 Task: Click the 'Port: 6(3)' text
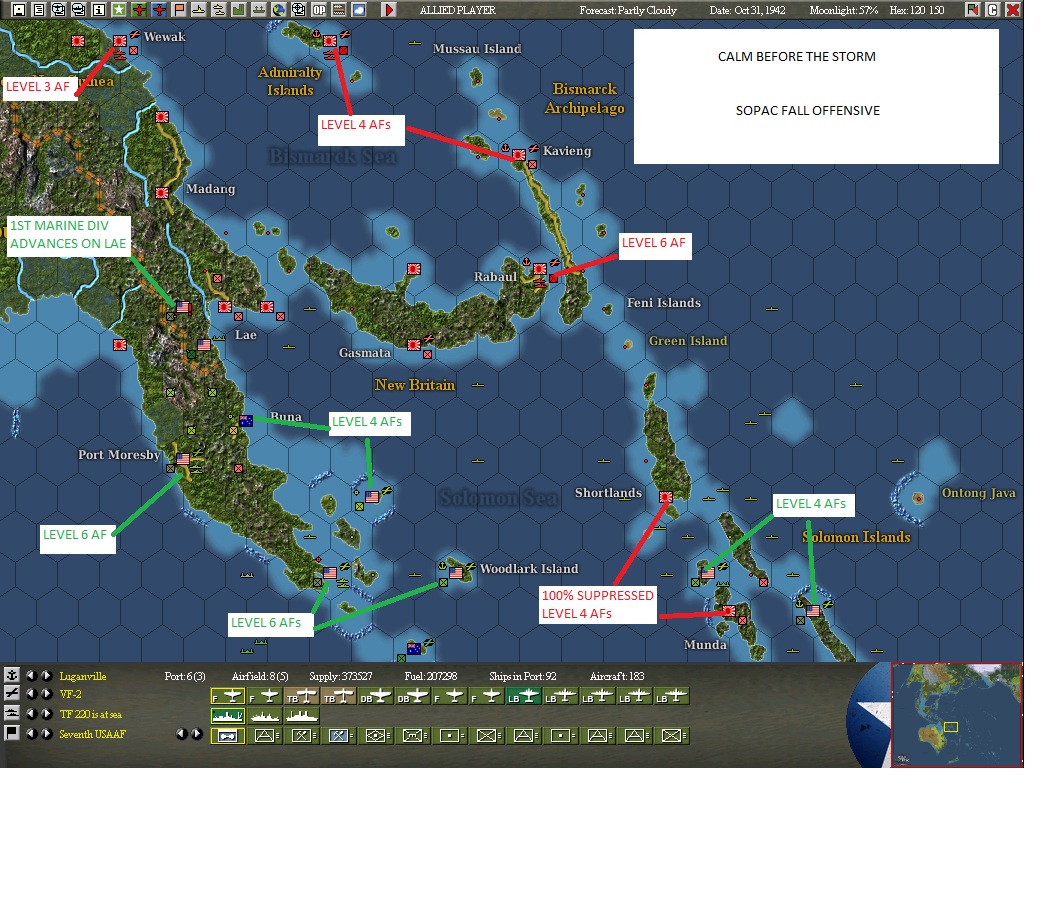185,676
